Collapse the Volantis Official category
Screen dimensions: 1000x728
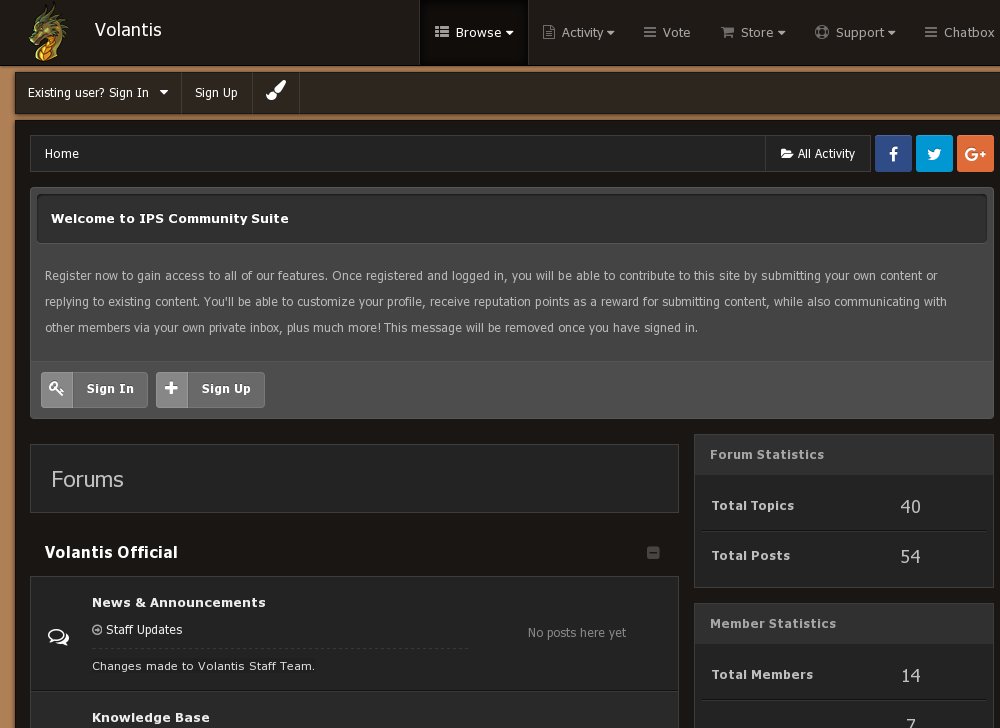pos(653,552)
